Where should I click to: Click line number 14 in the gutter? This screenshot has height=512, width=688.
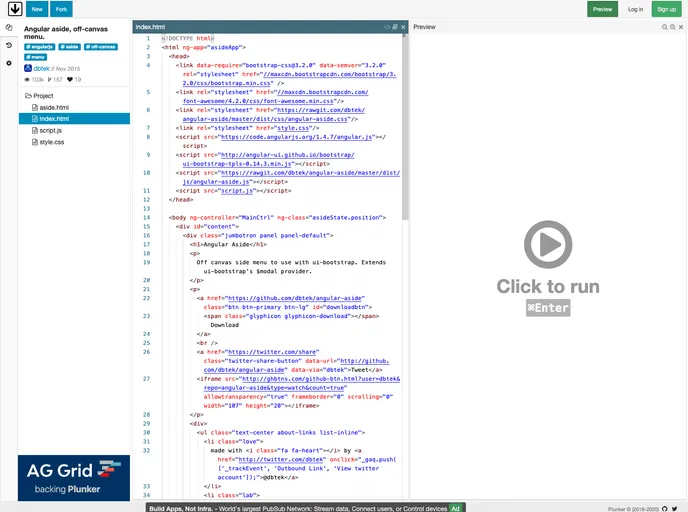[147, 218]
